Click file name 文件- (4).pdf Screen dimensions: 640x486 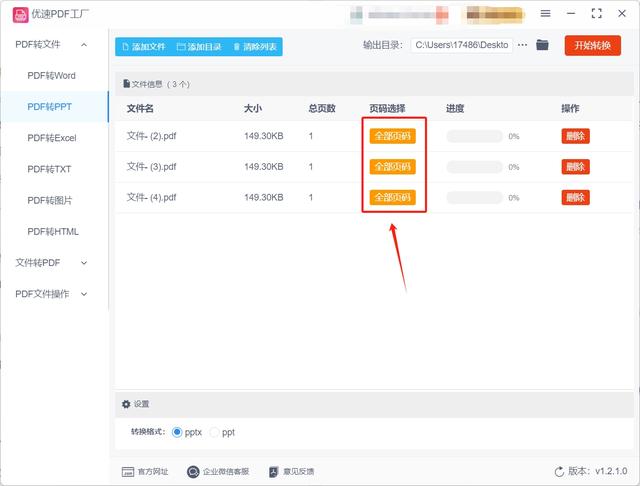pos(151,198)
